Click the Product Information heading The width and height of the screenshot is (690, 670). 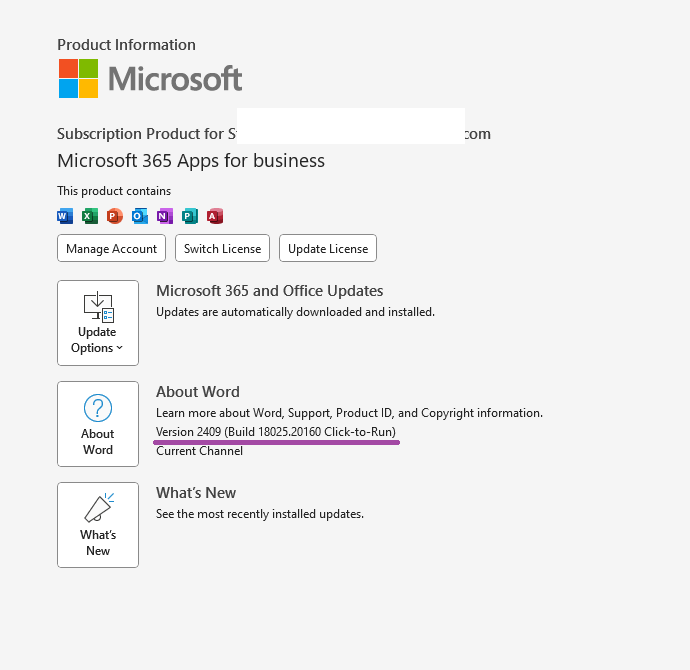click(x=126, y=44)
